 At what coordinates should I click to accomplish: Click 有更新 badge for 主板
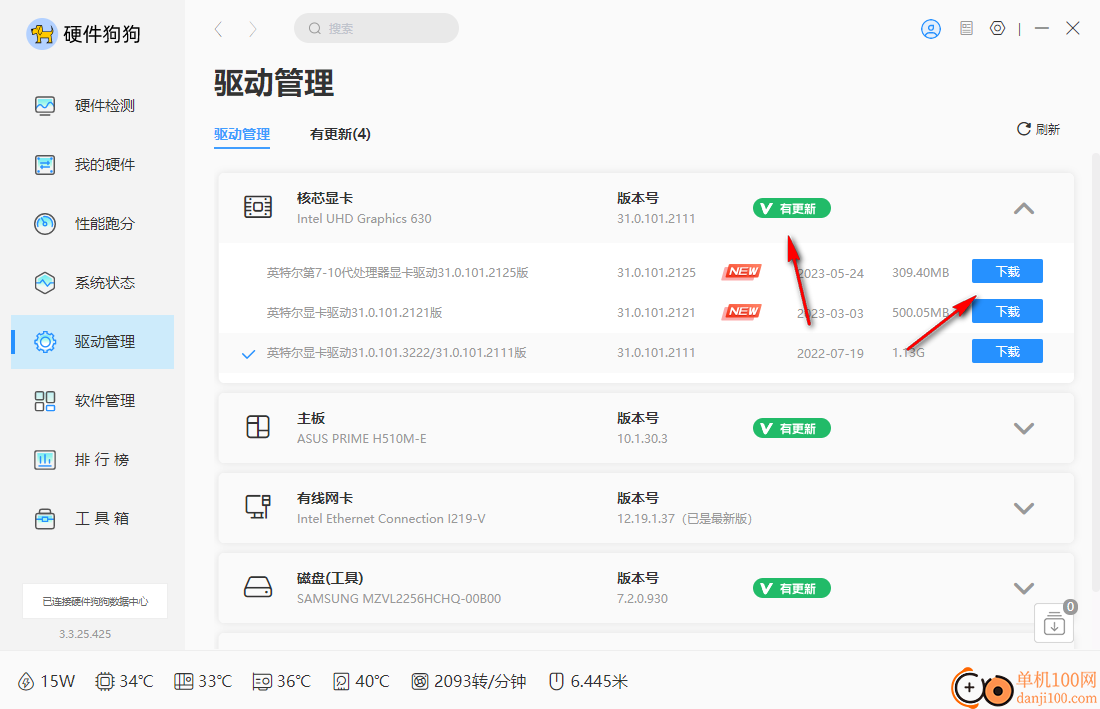[x=791, y=428]
